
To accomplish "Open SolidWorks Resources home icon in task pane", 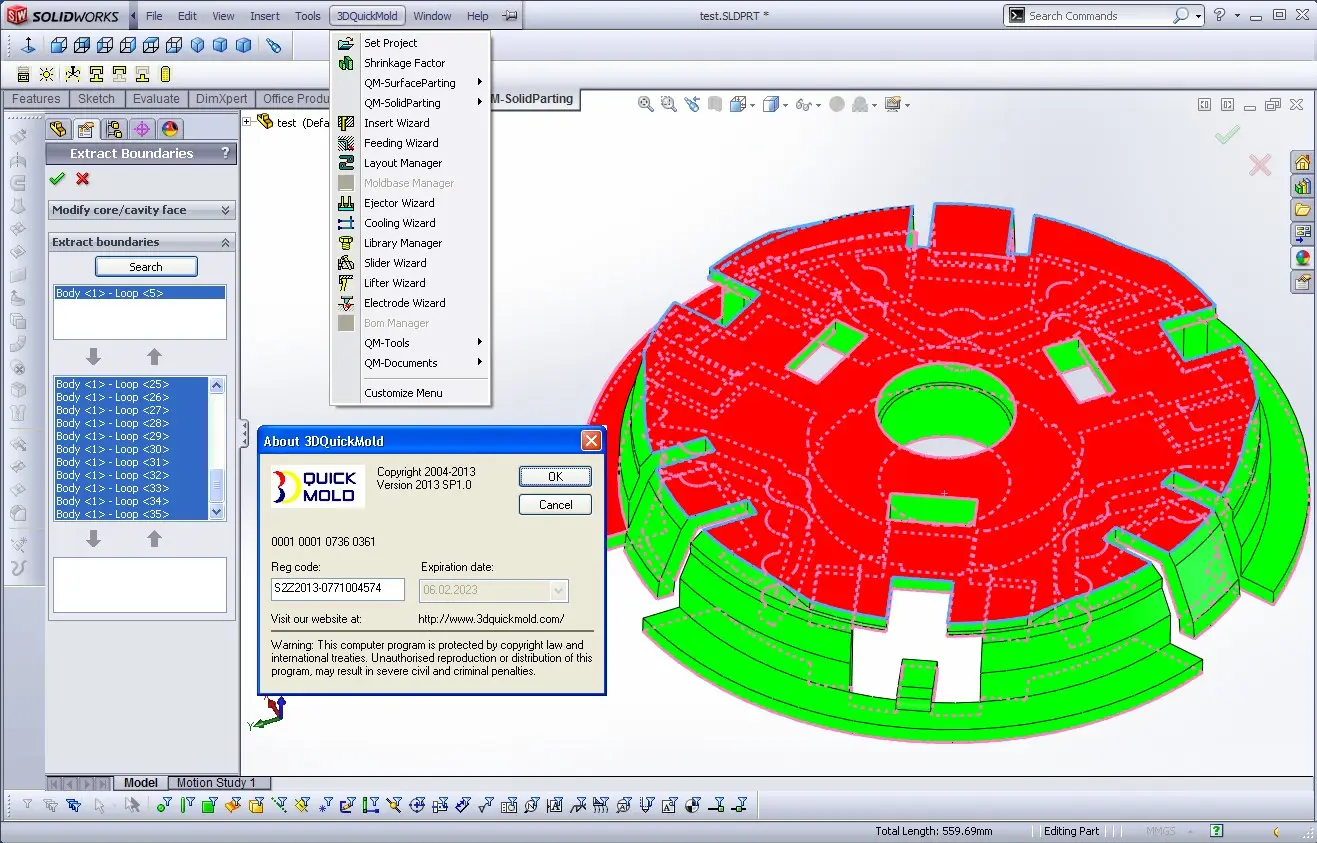I will 1302,162.
